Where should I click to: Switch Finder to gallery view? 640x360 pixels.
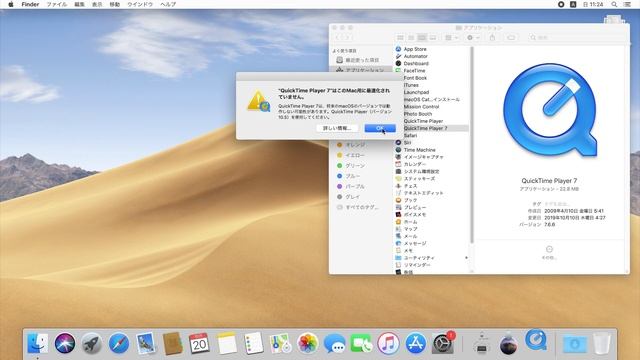pos(433,38)
